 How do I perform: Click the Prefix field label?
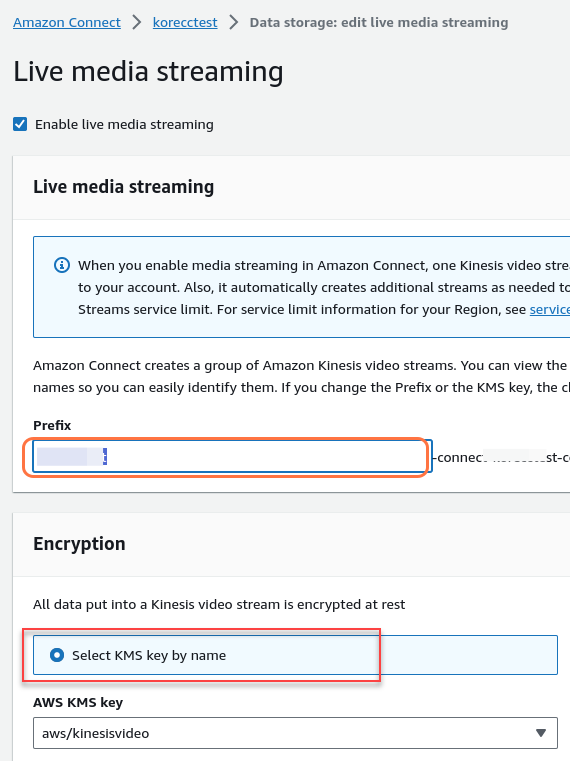pyautogui.click(x=52, y=425)
